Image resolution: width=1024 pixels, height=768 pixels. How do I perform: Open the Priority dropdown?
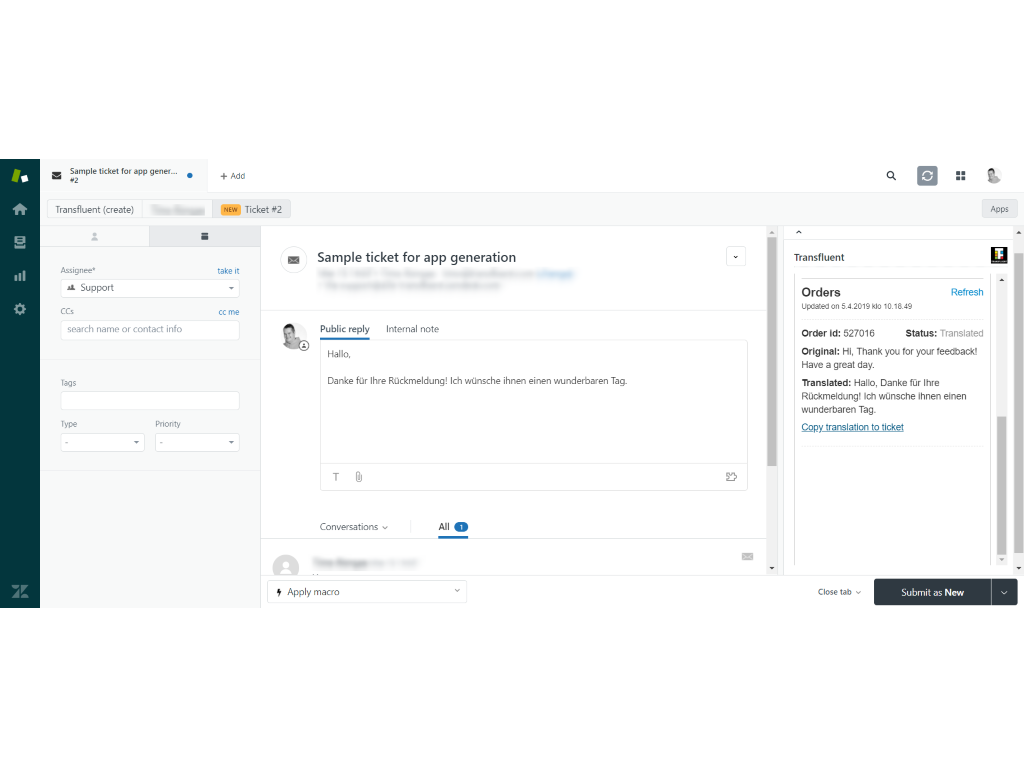click(x=197, y=442)
